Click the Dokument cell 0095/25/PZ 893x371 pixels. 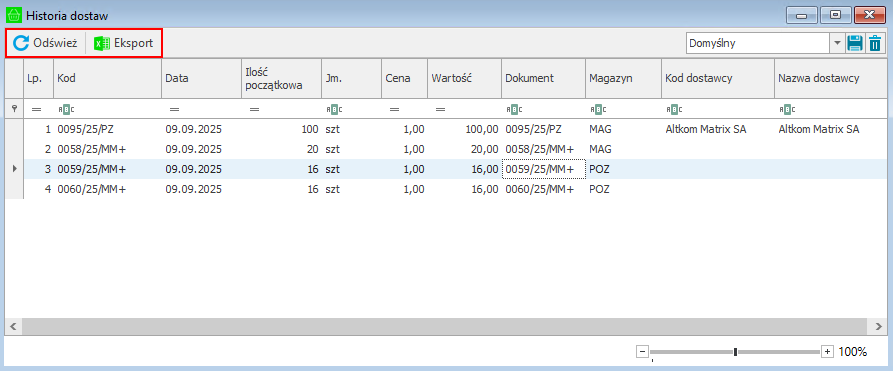coord(543,129)
